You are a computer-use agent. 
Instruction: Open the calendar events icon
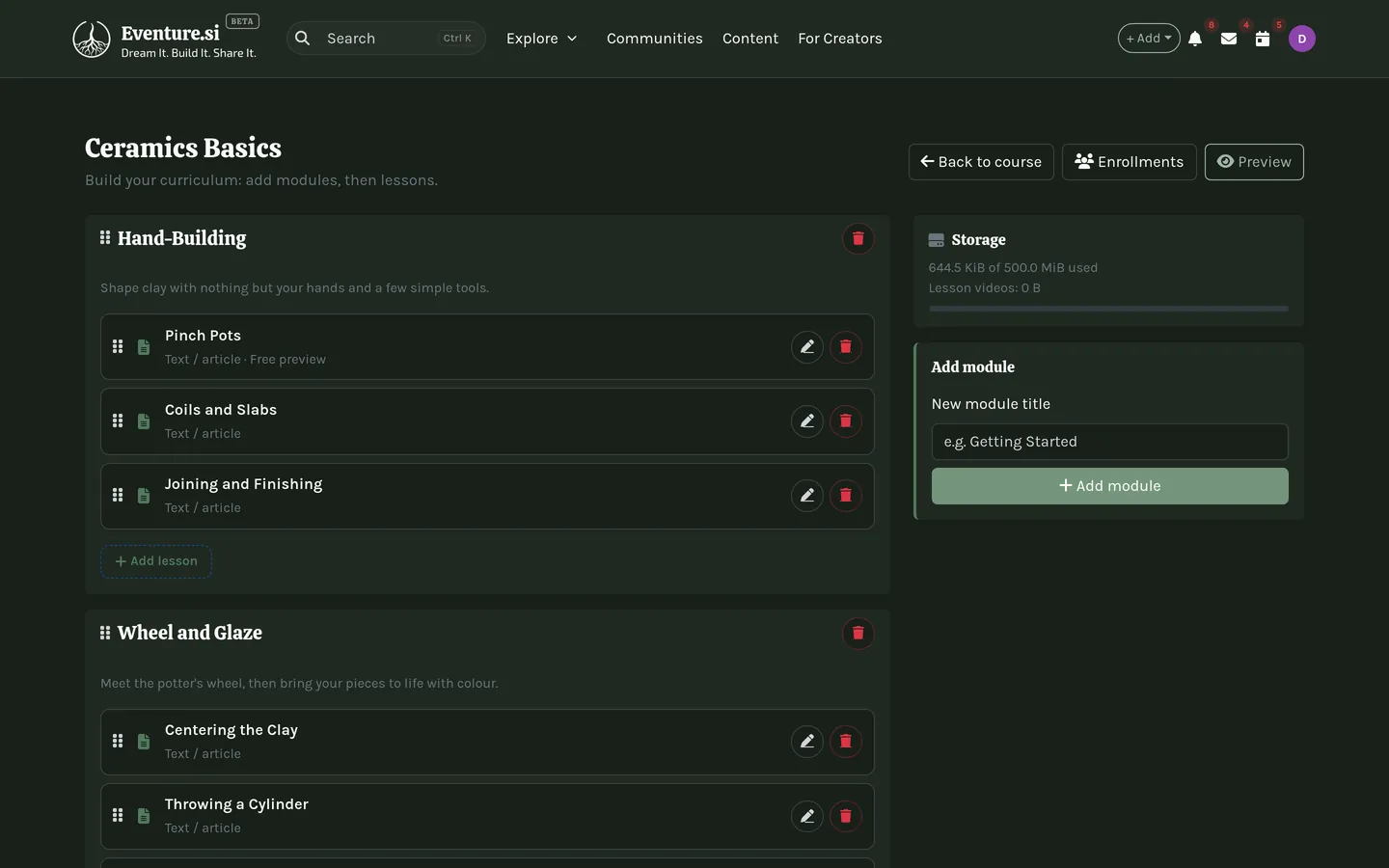(1263, 39)
